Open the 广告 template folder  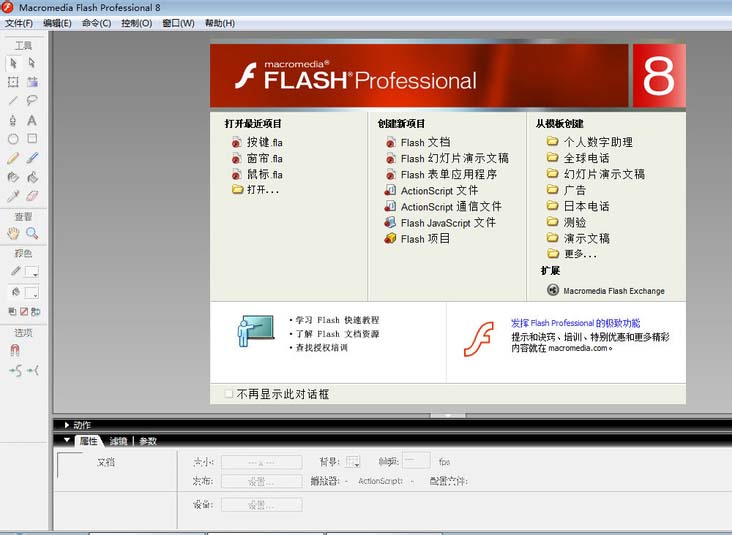click(x=566, y=190)
